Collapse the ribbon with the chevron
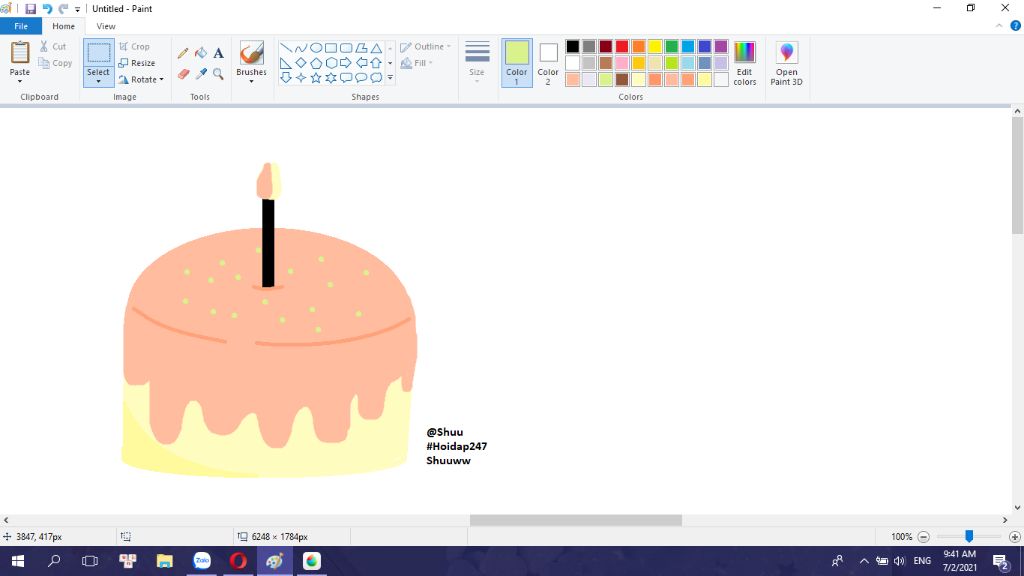Screen dimensions: 1024x576 (999, 26)
